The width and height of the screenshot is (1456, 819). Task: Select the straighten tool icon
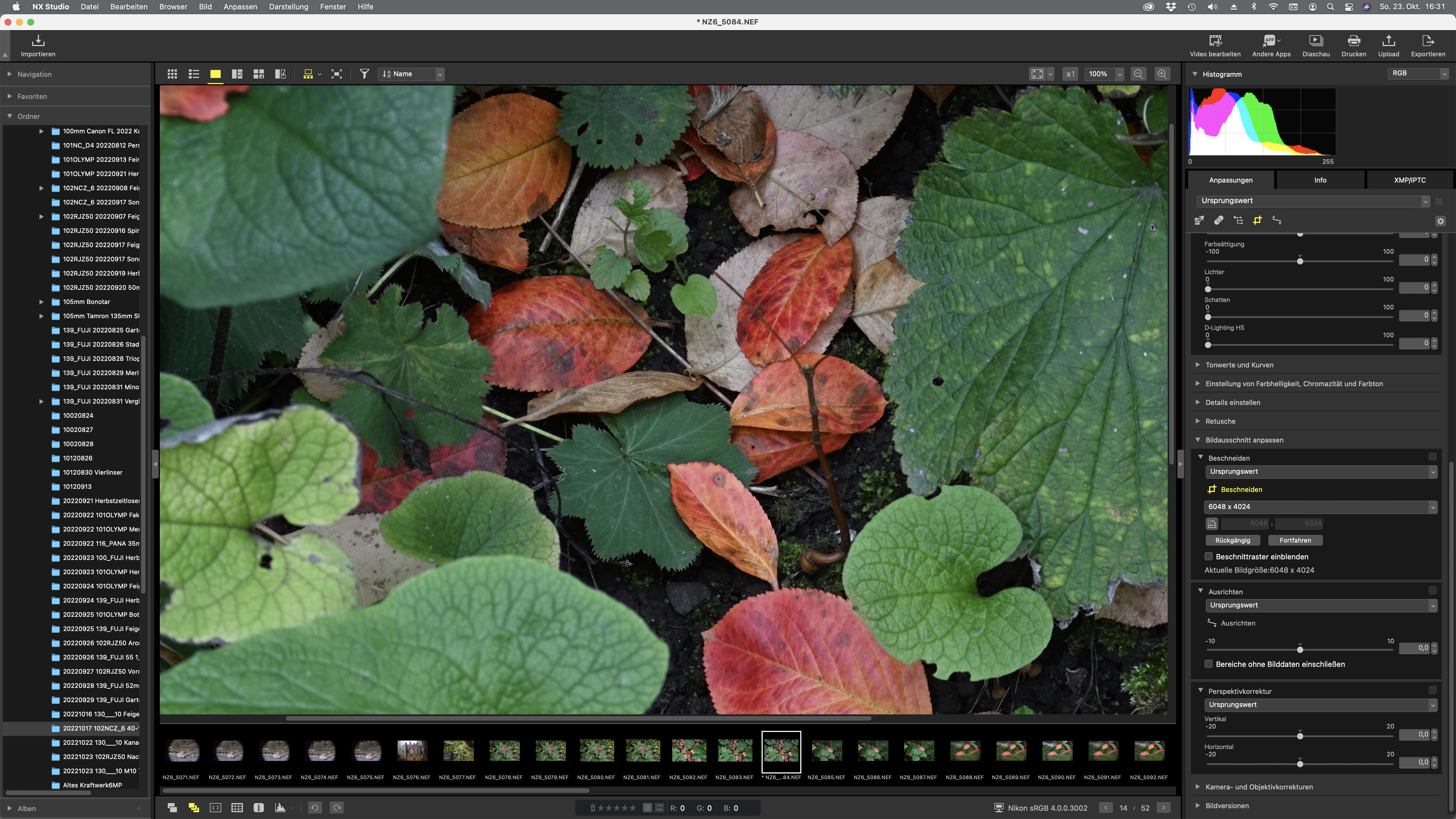pos(1276,220)
